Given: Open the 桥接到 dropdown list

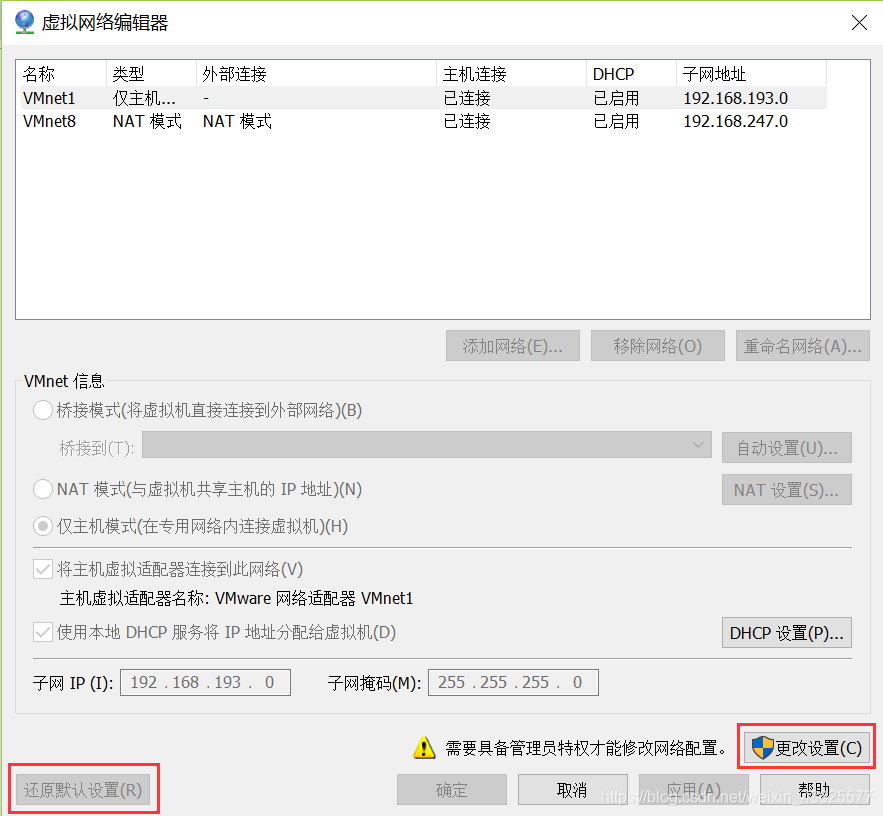Looking at the screenshot, I should coord(427,445).
